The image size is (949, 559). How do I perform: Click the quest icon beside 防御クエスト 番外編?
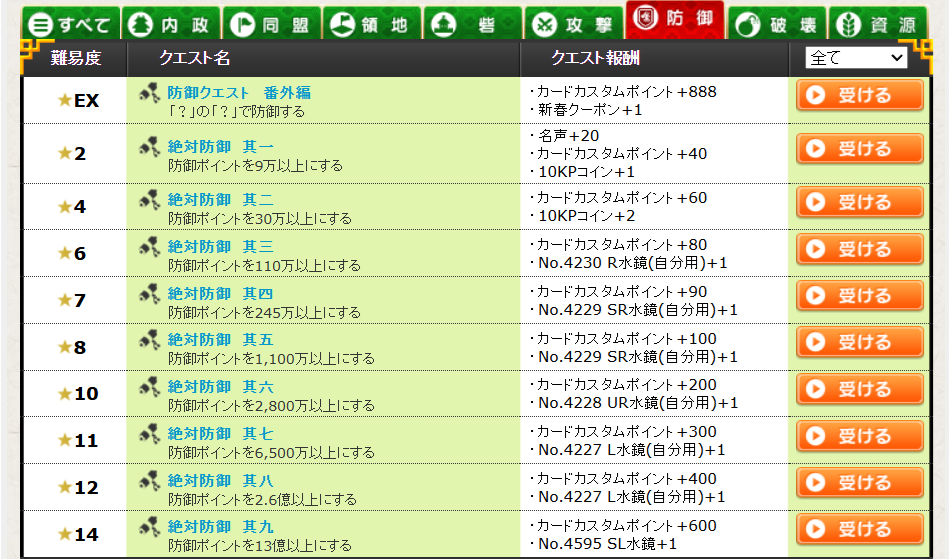(150, 93)
